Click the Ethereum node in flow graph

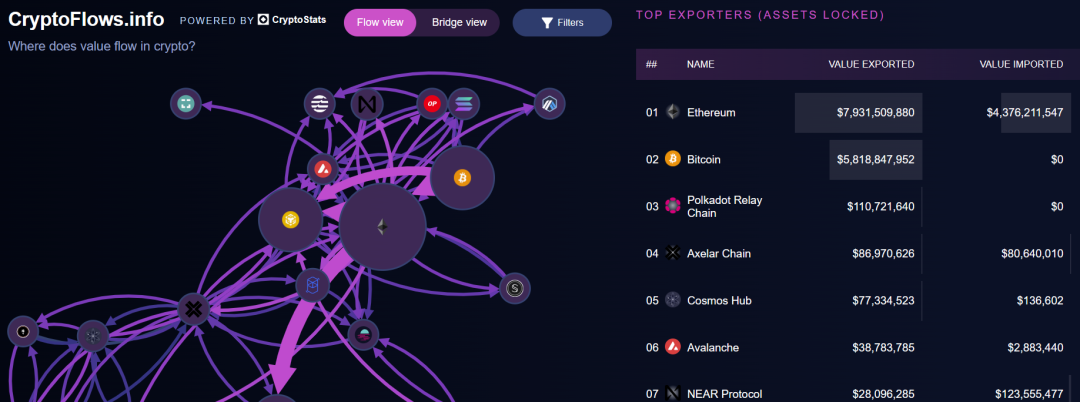click(382, 227)
